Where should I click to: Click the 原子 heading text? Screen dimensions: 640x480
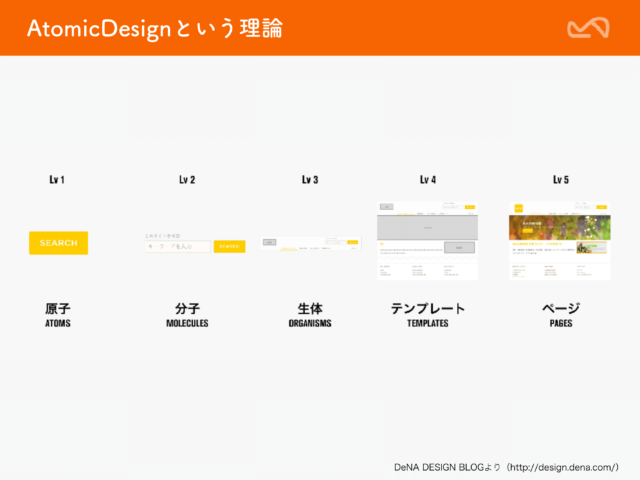tap(58, 308)
